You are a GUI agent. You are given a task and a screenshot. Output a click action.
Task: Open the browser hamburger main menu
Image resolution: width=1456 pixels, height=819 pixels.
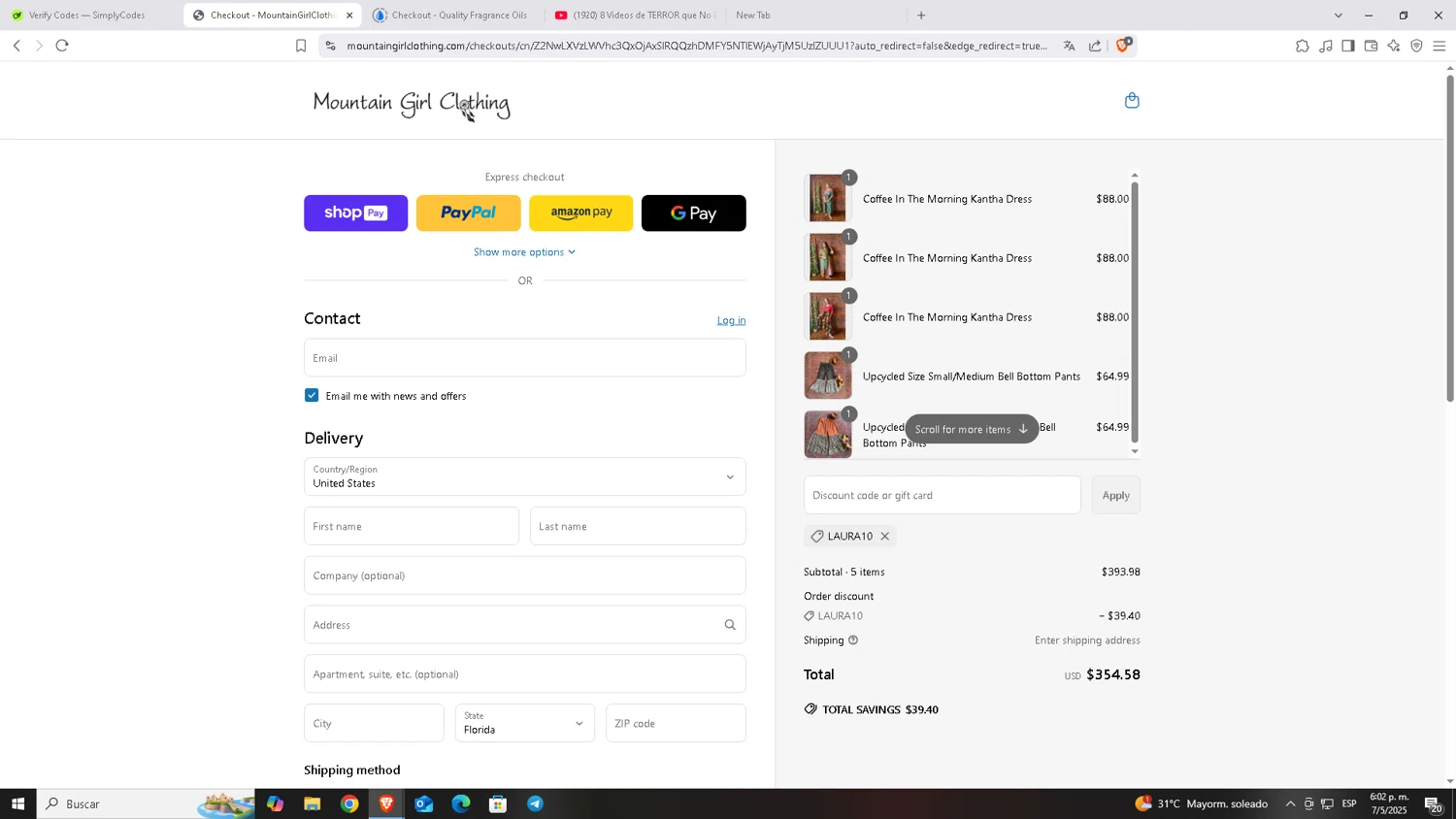(x=1439, y=46)
